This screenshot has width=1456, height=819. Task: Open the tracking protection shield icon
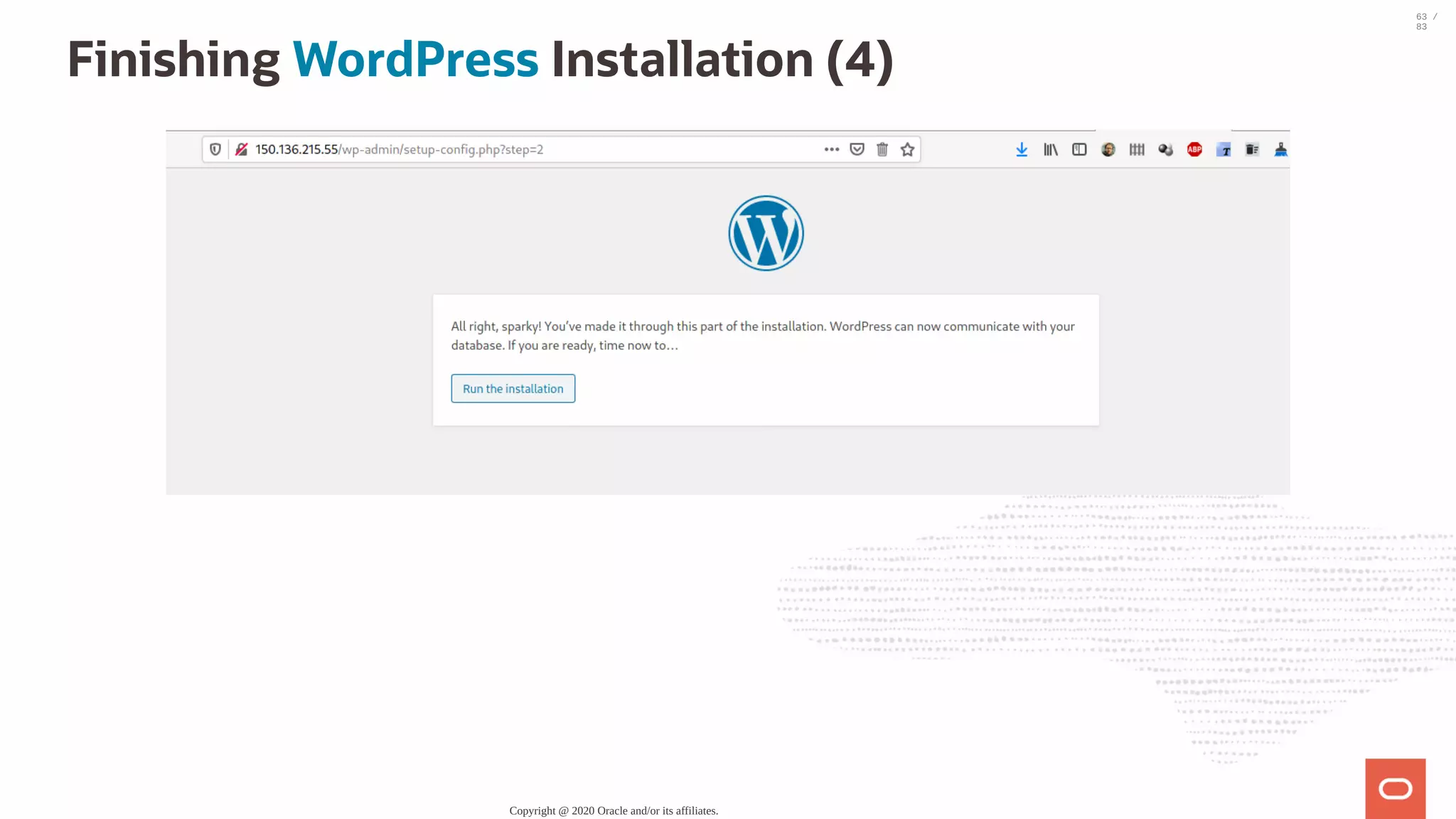tap(215, 149)
